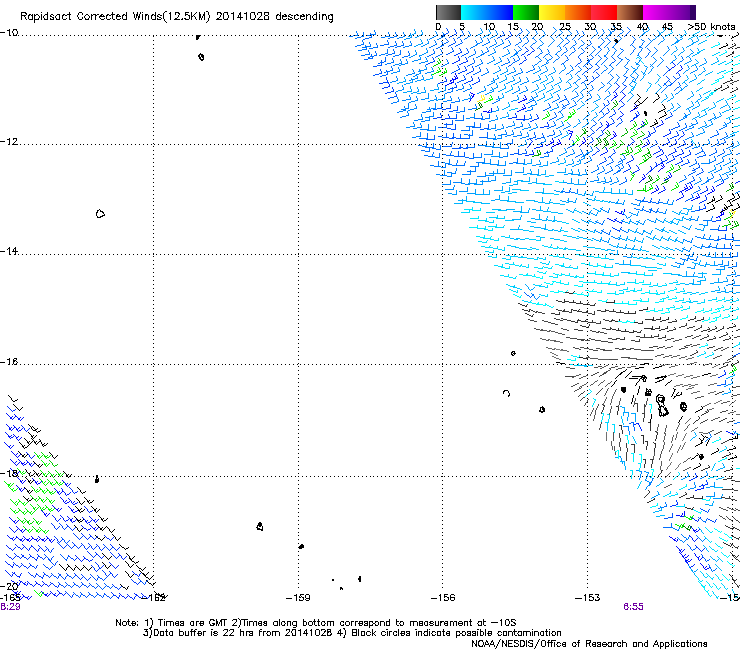Click the "45" legend tick label
The height and width of the screenshot is (650, 740).
click(x=667, y=26)
